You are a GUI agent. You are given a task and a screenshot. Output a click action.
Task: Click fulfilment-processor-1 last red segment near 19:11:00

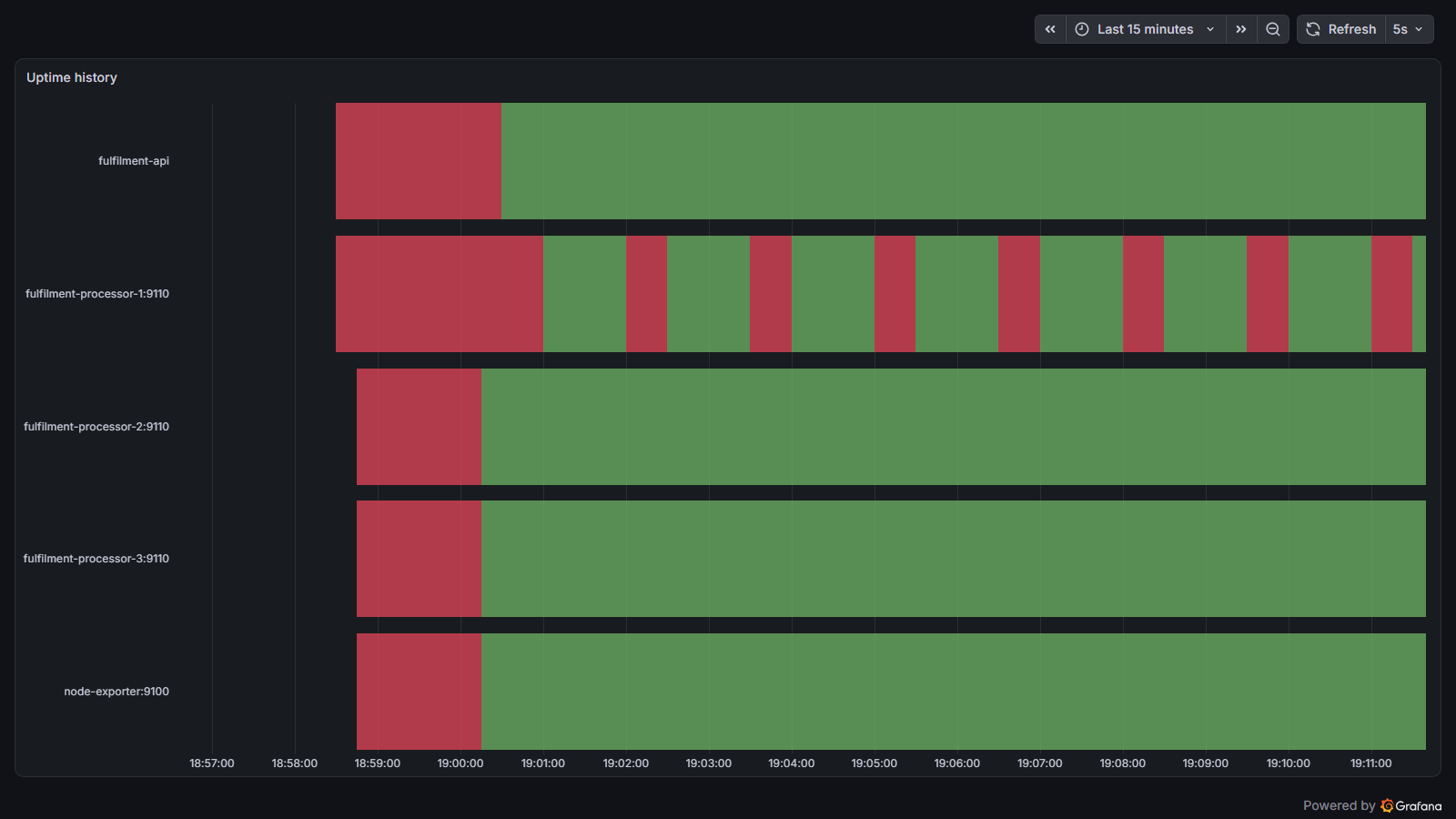coord(1391,294)
